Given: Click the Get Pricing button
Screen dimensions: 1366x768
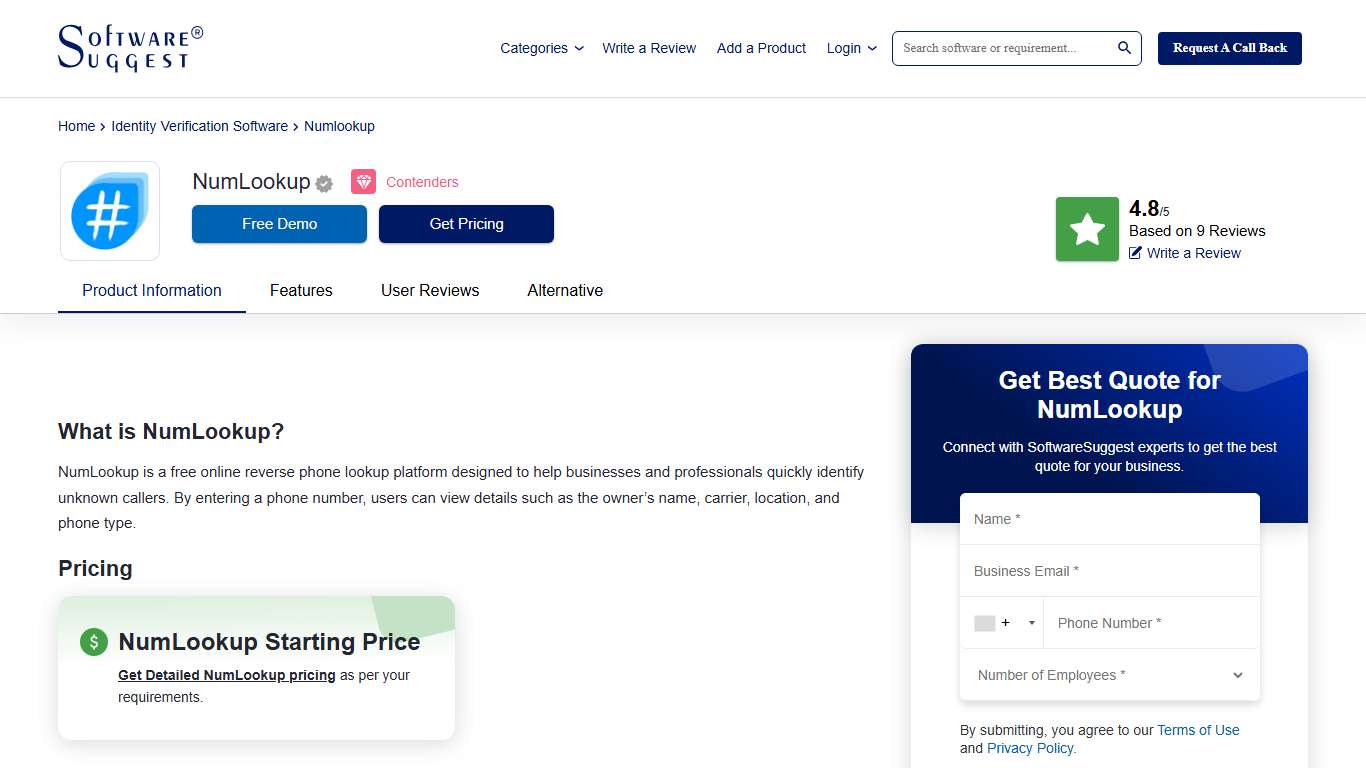Looking at the screenshot, I should [466, 224].
